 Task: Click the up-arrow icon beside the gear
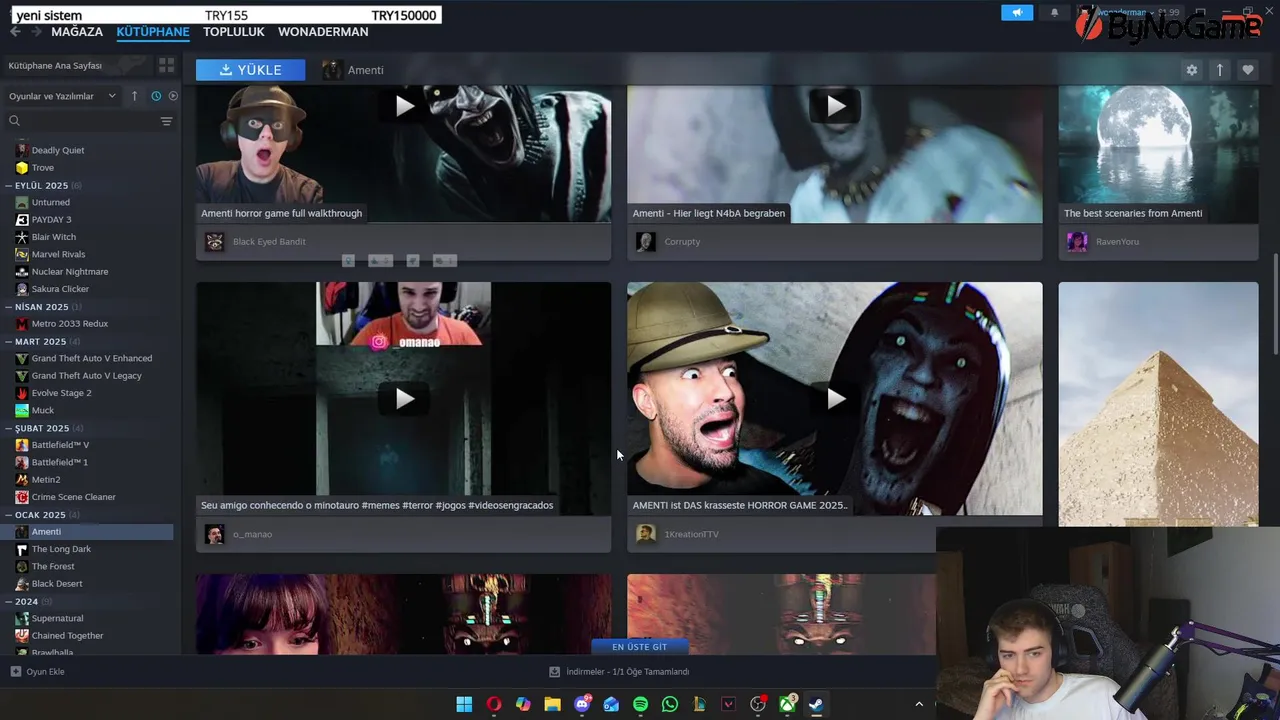tap(1219, 70)
